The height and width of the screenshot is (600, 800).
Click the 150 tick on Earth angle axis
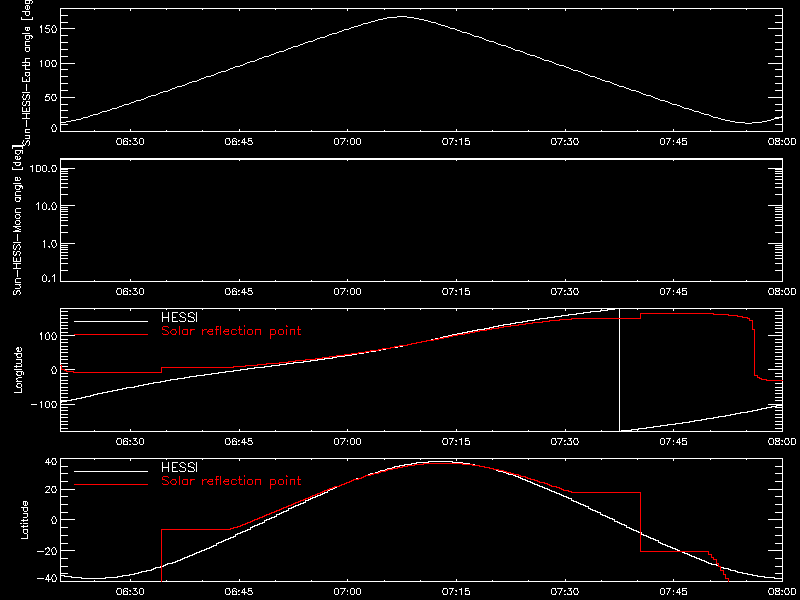coord(47,29)
